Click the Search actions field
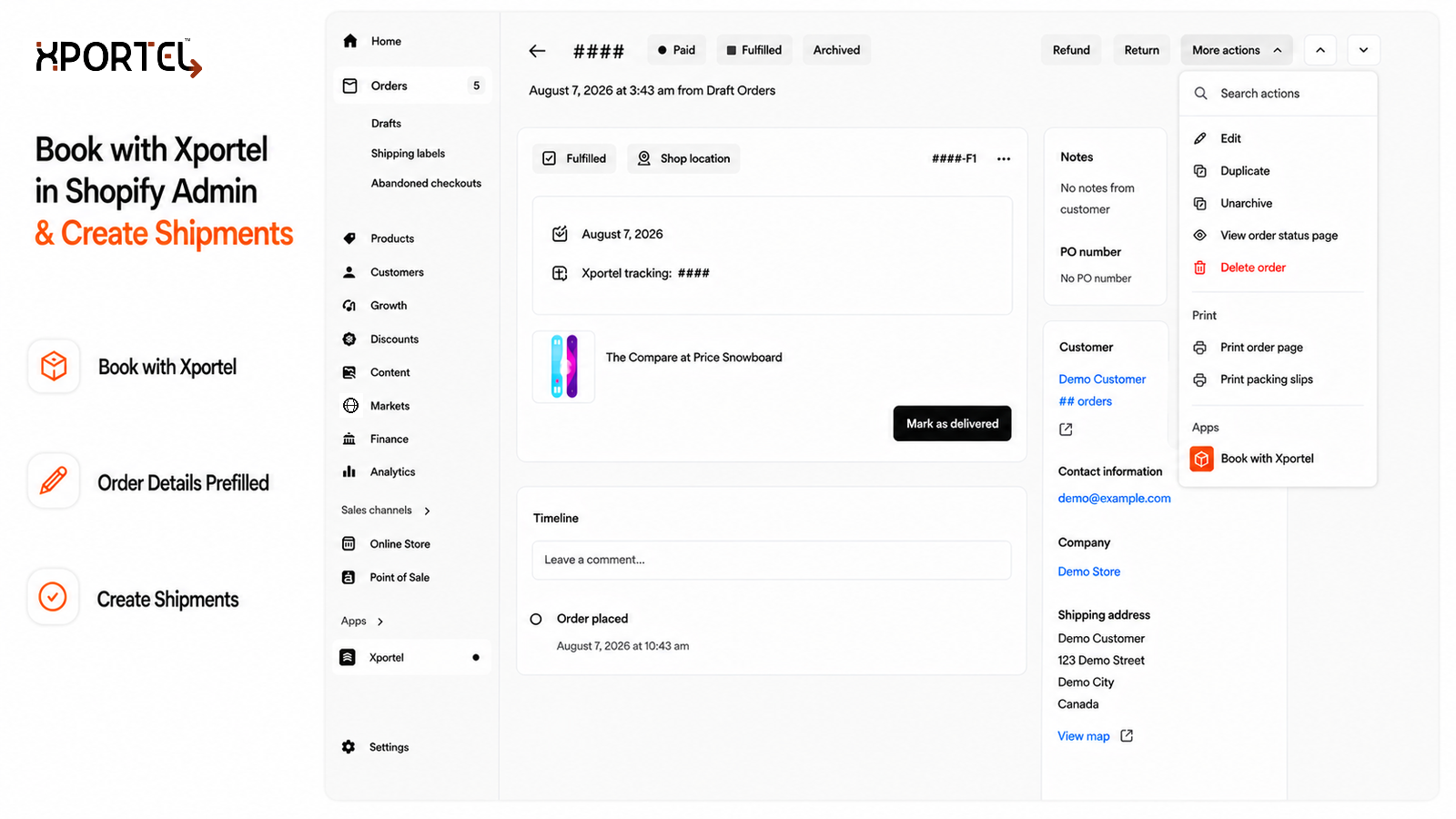The width and height of the screenshot is (1456, 819). (x=1278, y=94)
